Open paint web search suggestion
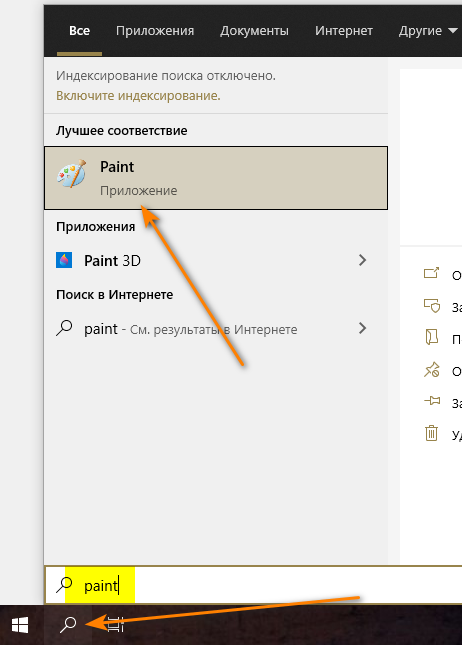The height and width of the screenshot is (645, 462). (x=216, y=329)
